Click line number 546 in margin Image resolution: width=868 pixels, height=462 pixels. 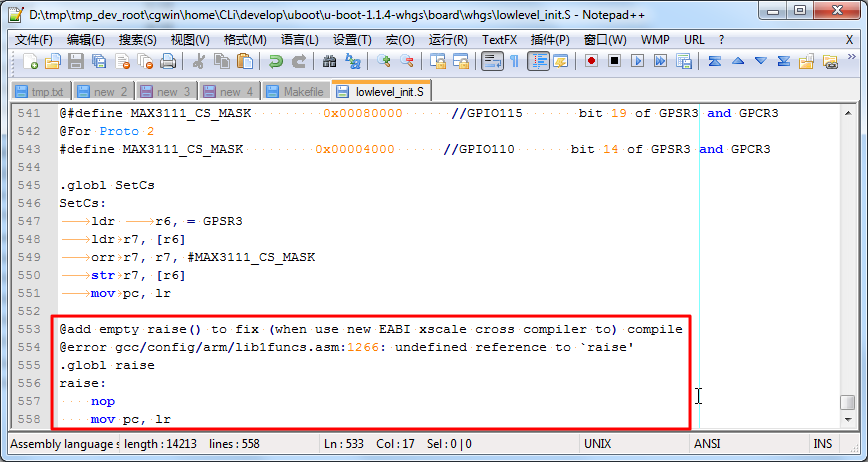point(29,203)
